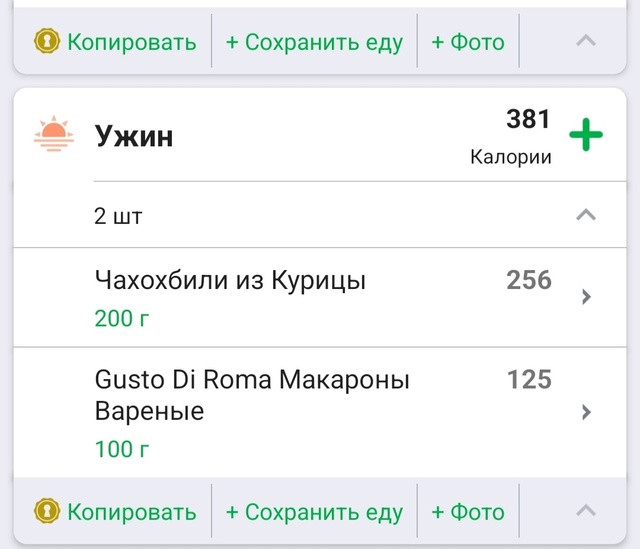Open details arrow for Gusto Di Roma Макароны
Screen dimensions: 640x549
point(587,412)
